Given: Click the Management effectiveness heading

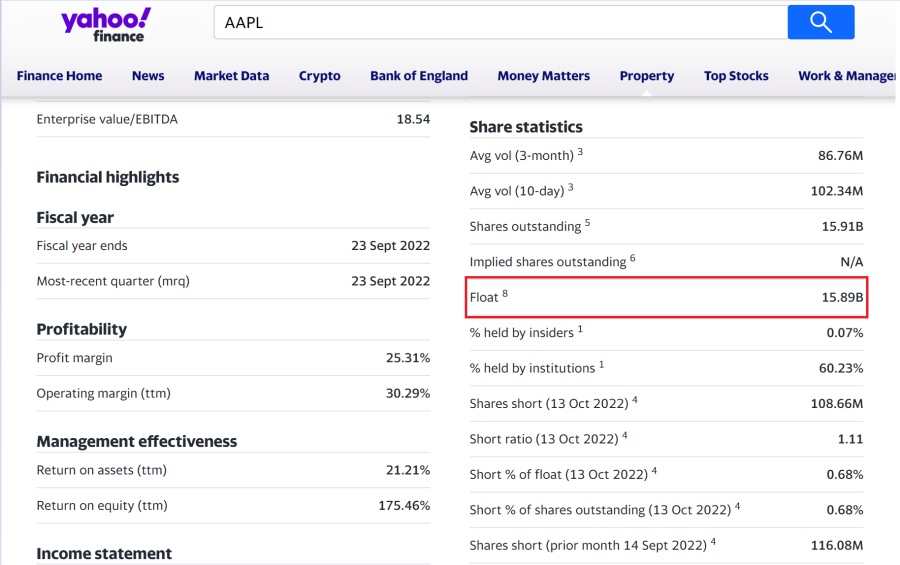Looking at the screenshot, I should click(x=137, y=442).
